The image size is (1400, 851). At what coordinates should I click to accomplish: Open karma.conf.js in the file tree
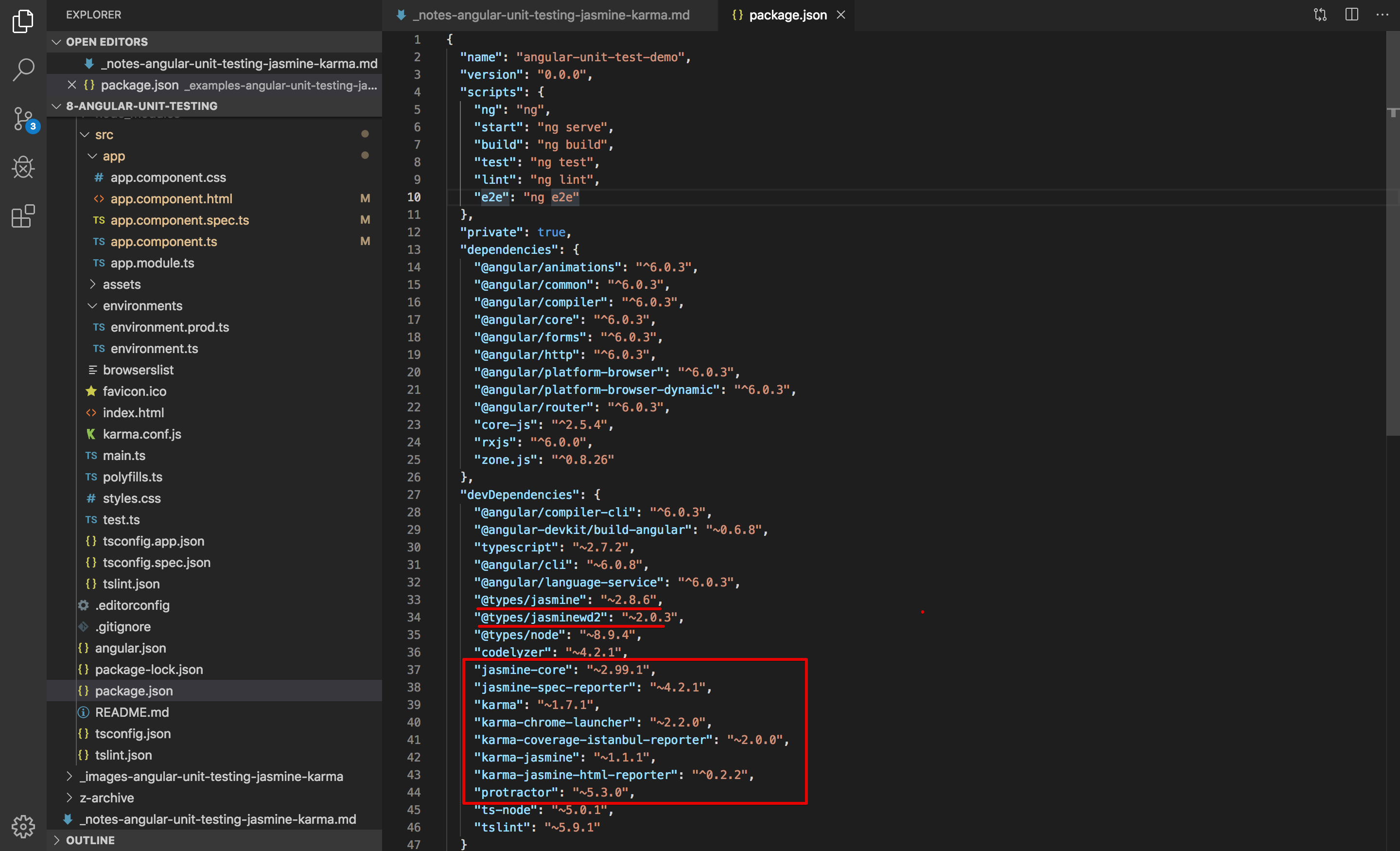point(141,434)
